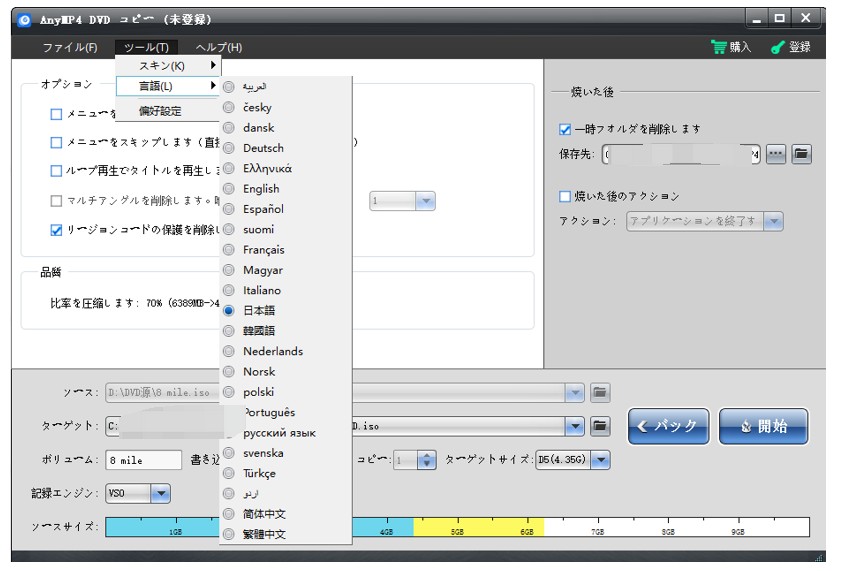Select suomi language option

(285, 229)
